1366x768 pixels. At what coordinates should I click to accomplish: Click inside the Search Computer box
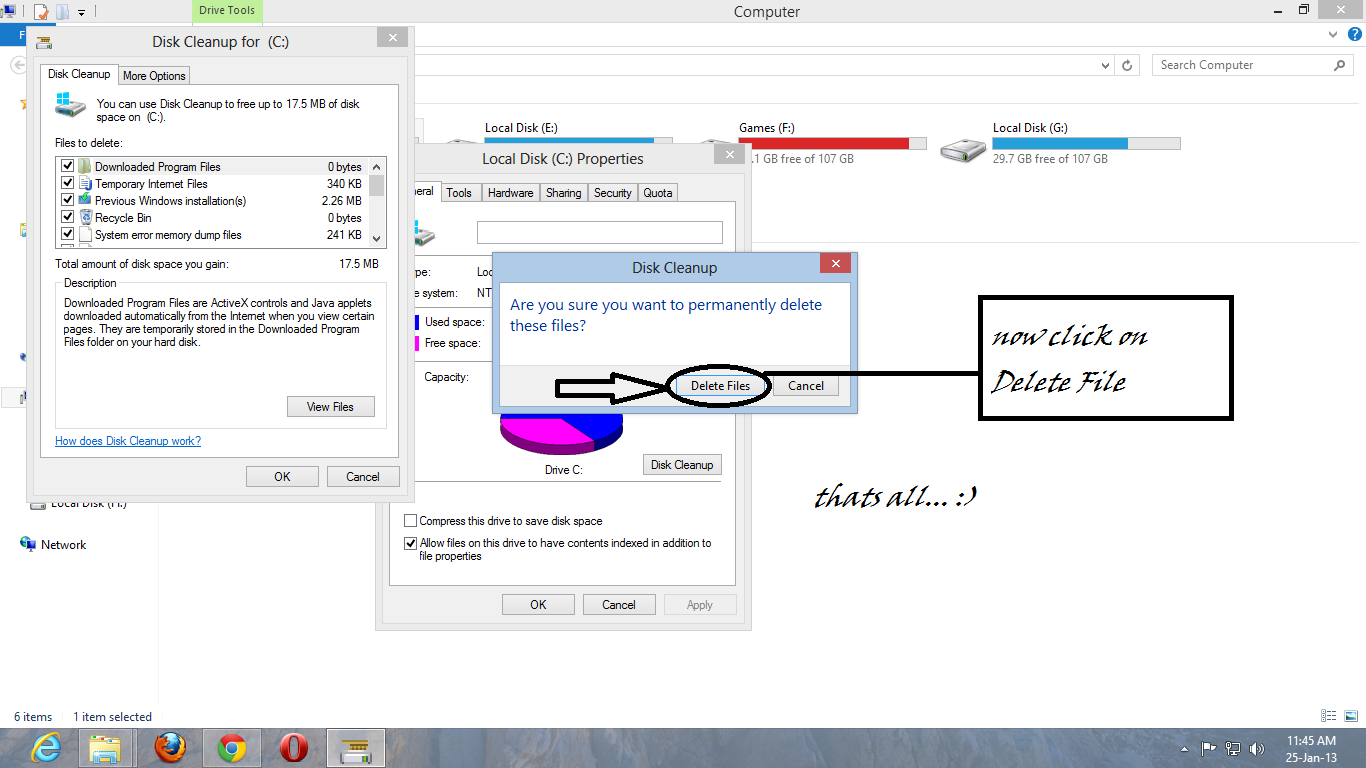1240,64
